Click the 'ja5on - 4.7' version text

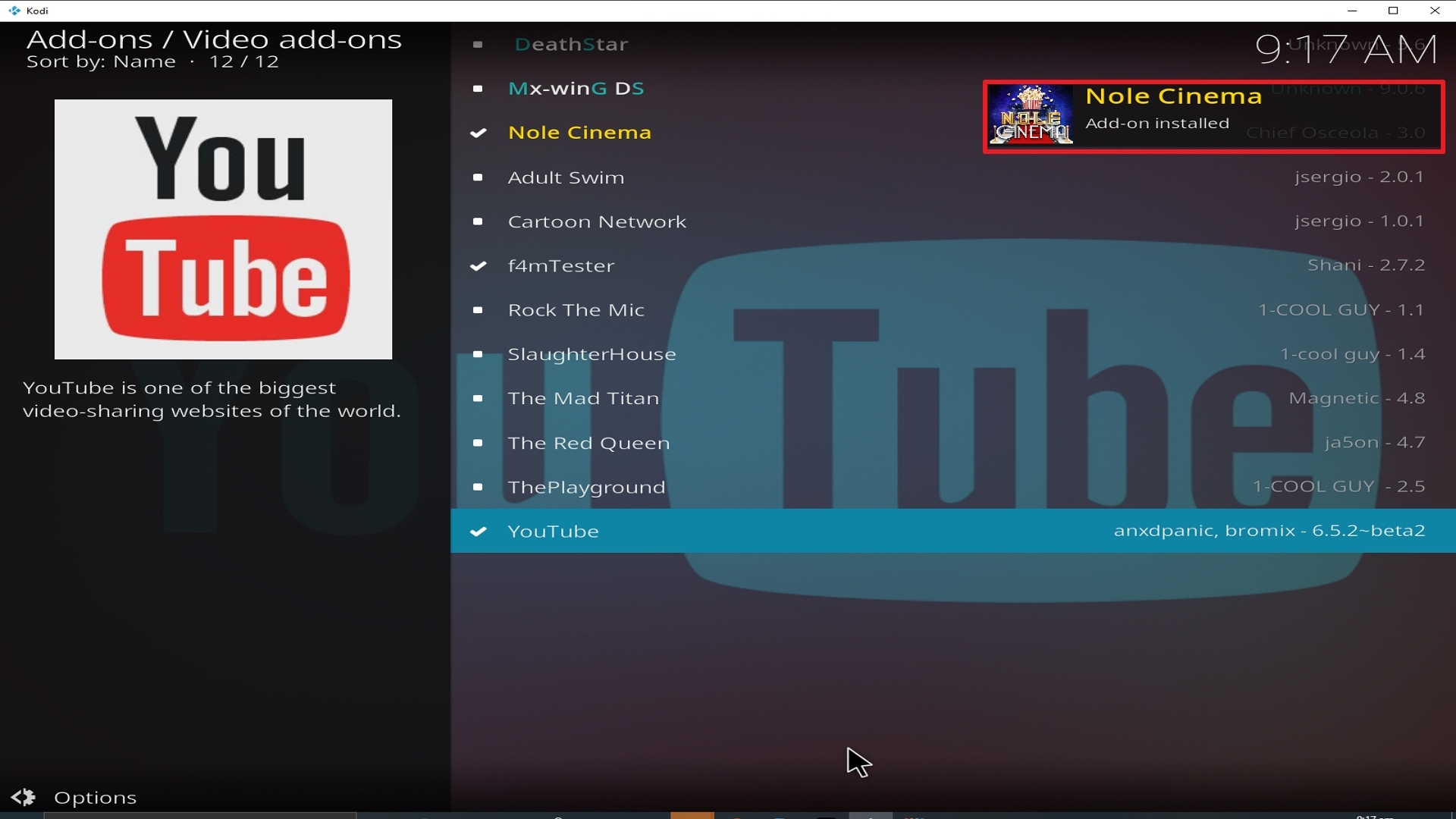click(x=1374, y=442)
